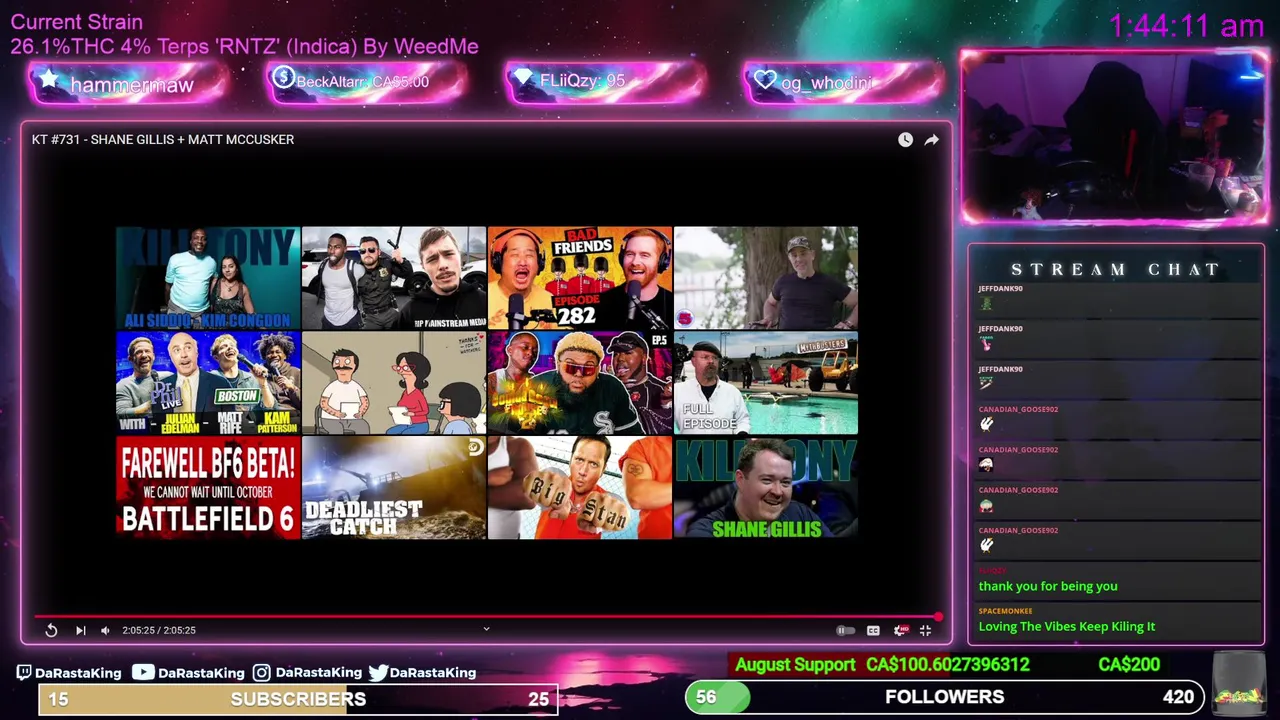Click the replay video button

coord(51,630)
